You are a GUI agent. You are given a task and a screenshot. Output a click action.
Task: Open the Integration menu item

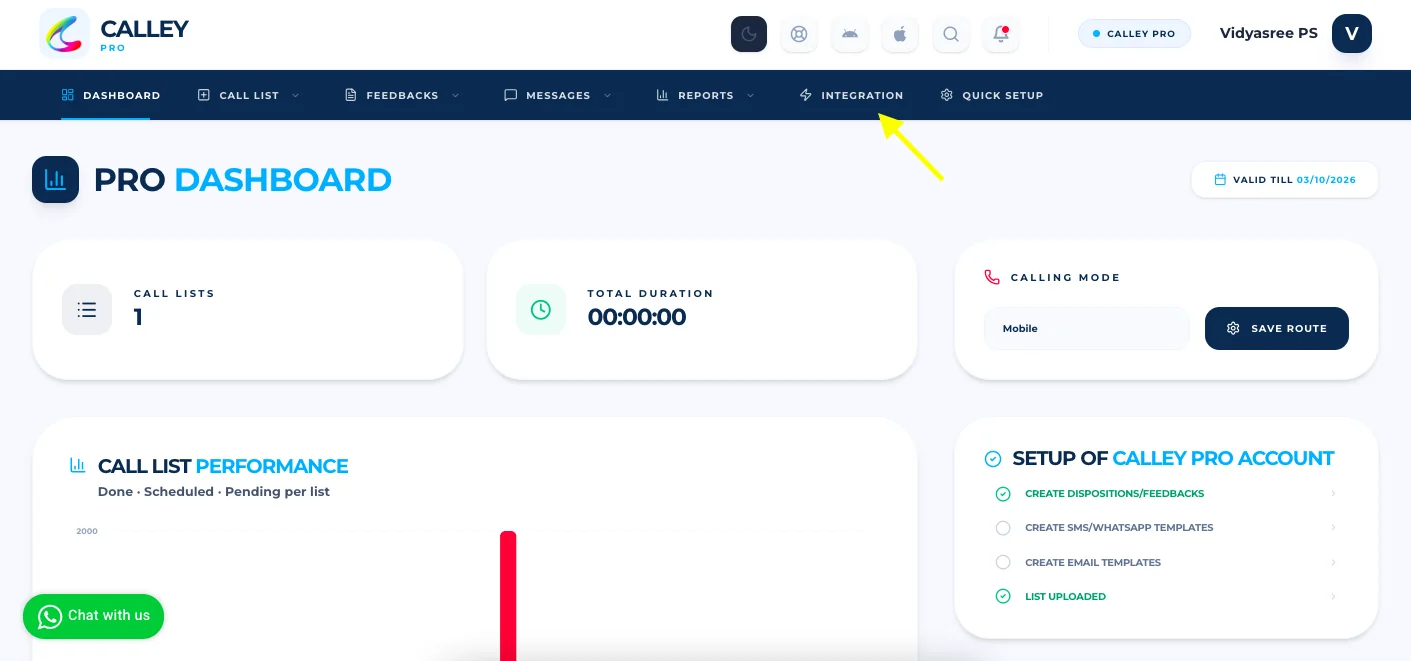pyautogui.click(x=852, y=95)
